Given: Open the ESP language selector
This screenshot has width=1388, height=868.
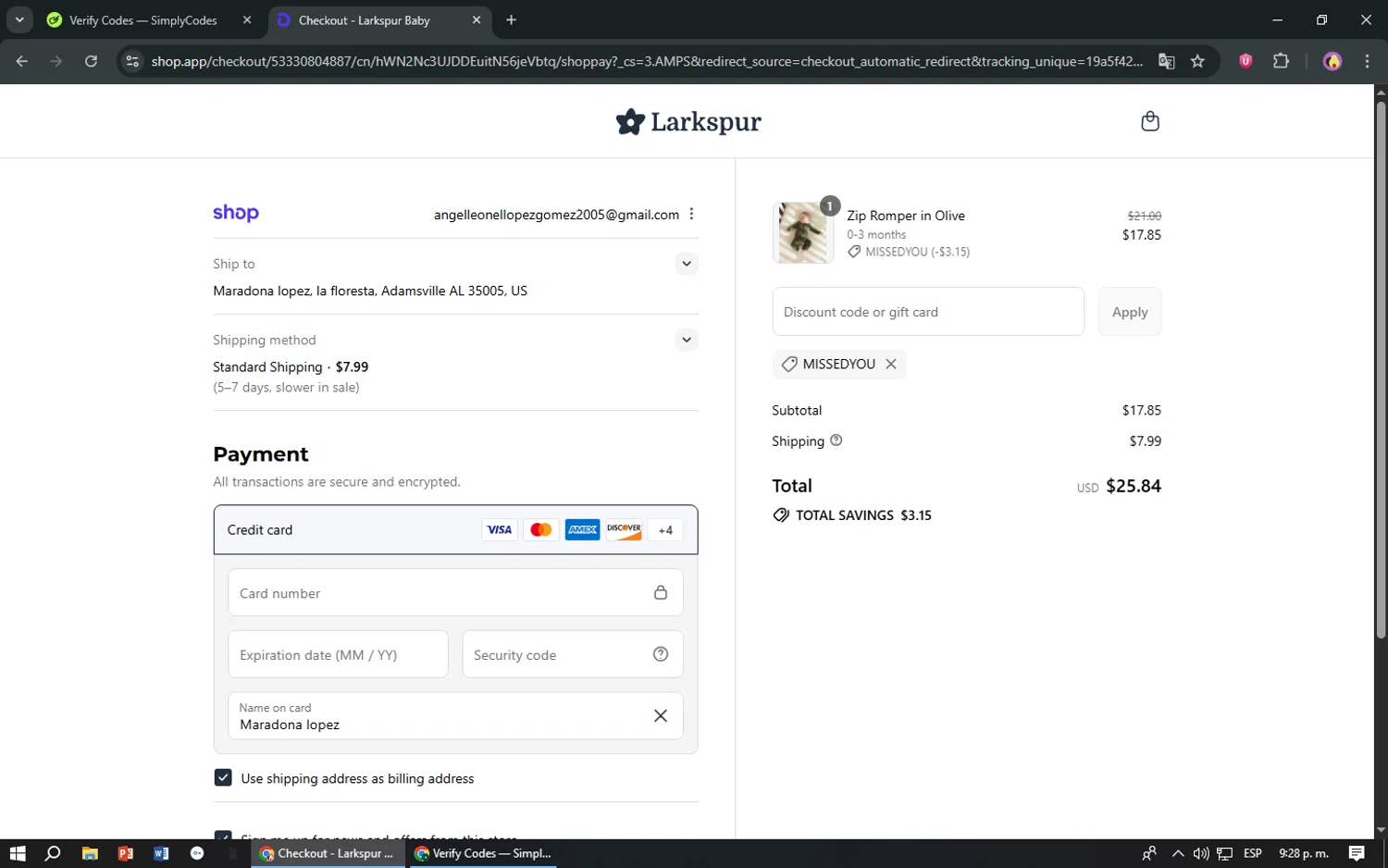Looking at the screenshot, I should pos(1253,853).
